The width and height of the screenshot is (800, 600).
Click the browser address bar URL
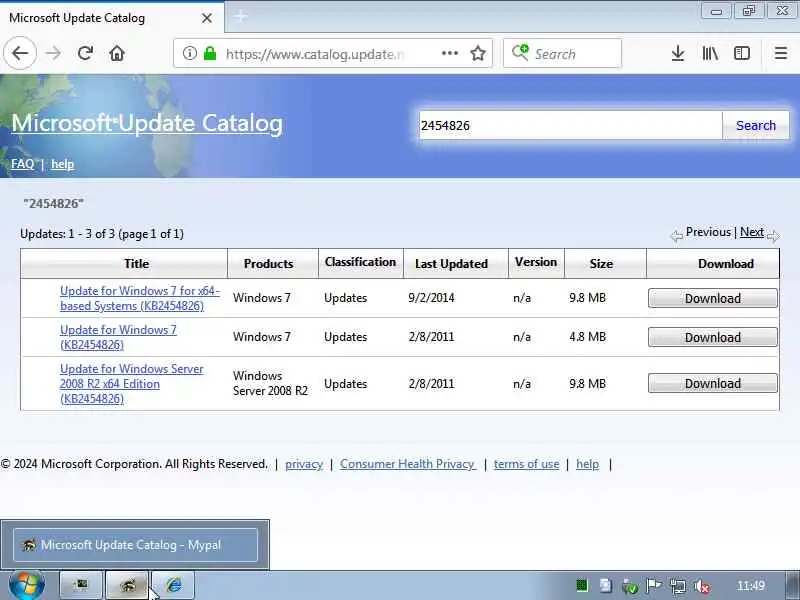[x=315, y=54]
